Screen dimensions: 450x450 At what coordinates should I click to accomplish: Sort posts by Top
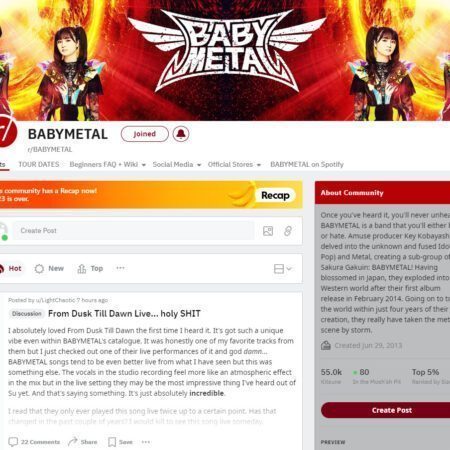[90, 269]
